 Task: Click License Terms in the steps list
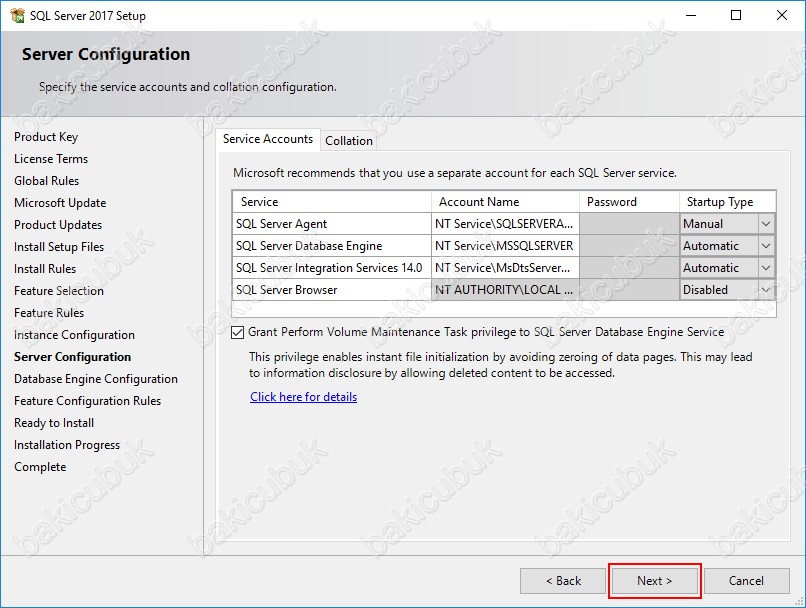point(51,159)
